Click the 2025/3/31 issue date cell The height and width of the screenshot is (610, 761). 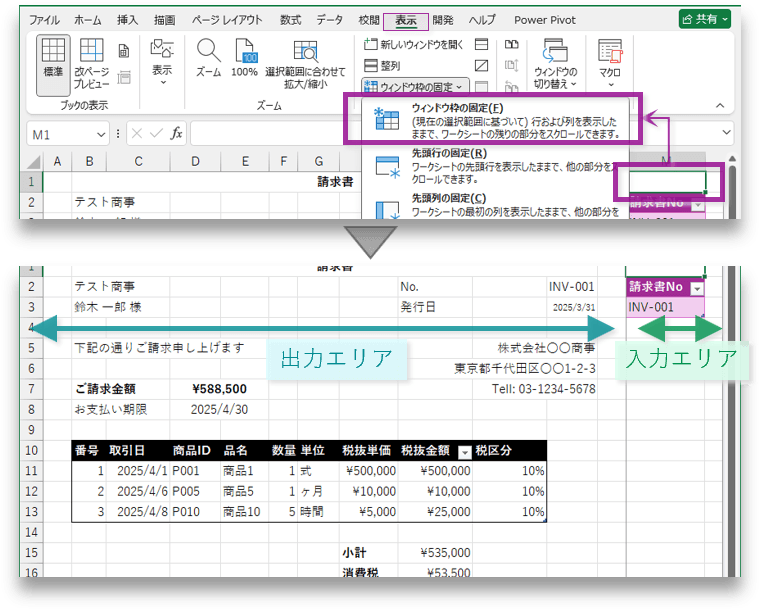click(x=573, y=307)
